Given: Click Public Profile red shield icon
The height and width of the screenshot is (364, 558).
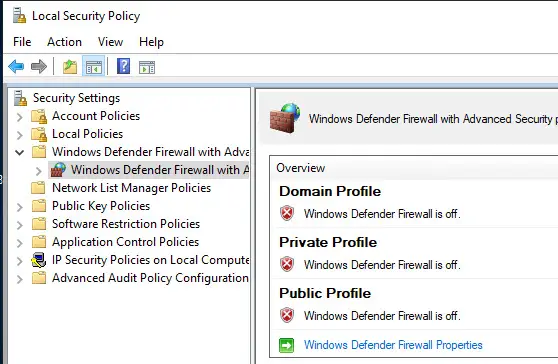Looking at the screenshot, I should (x=287, y=315).
